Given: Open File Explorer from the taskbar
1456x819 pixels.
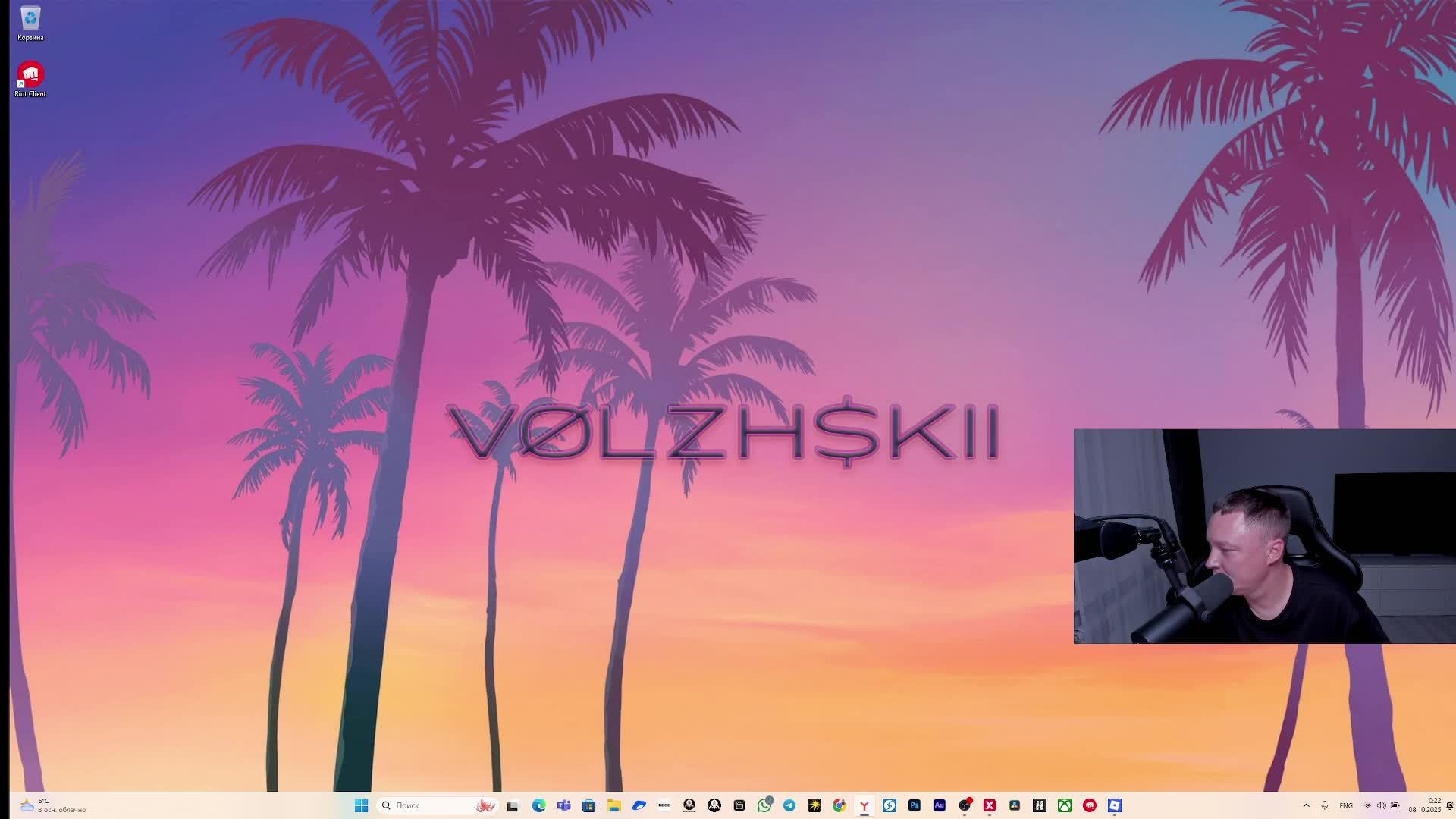Looking at the screenshot, I should click(x=613, y=805).
